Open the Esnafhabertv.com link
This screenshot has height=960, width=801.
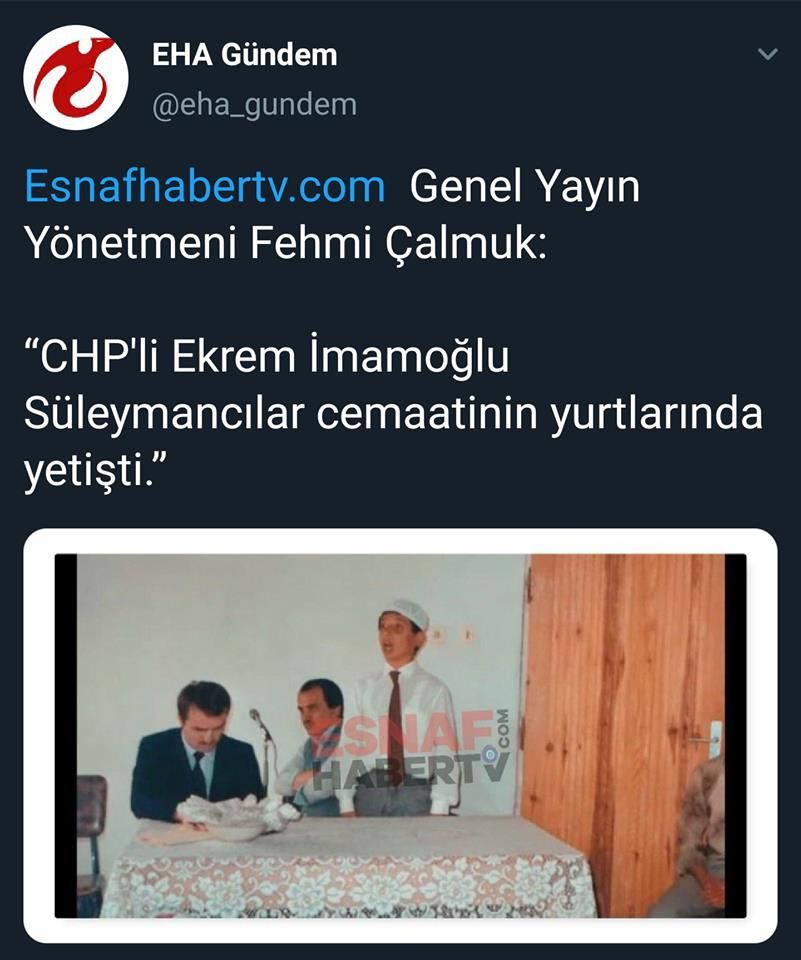205,186
